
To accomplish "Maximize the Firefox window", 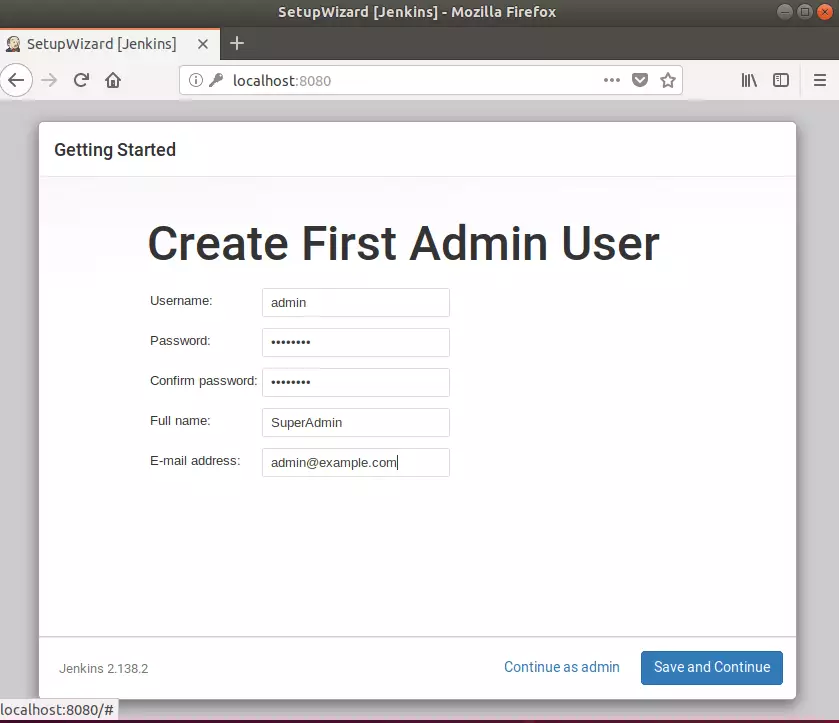I will pyautogui.click(x=804, y=12).
